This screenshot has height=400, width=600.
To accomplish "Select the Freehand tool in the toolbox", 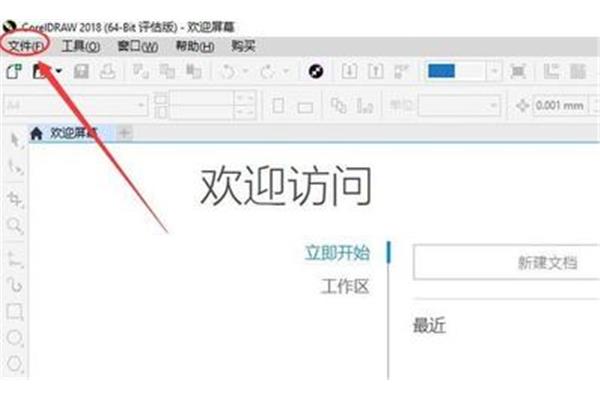I will coord(15,259).
